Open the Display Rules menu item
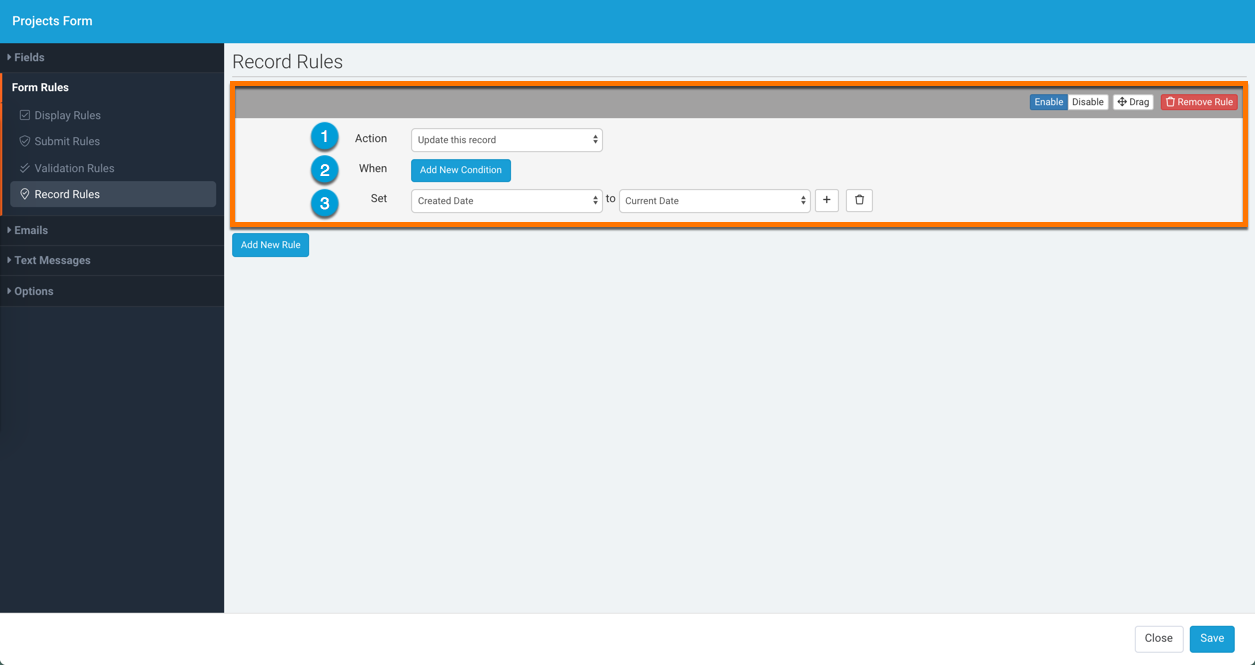This screenshot has height=665, width=1255. tap(113, 115)
